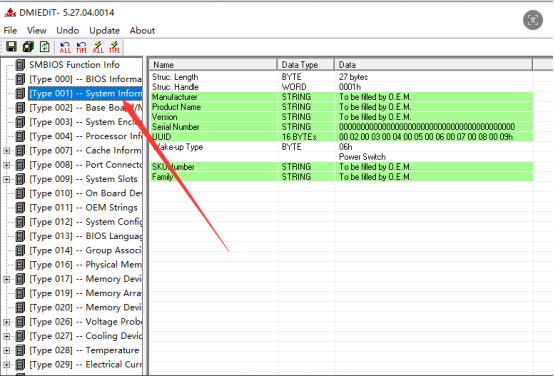Select the Product Name row name

point(176,107)
